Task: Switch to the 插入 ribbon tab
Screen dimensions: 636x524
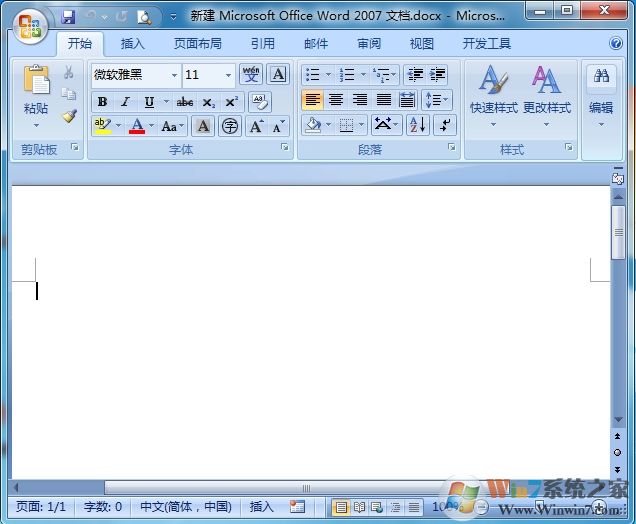Action: coord(133,43)
